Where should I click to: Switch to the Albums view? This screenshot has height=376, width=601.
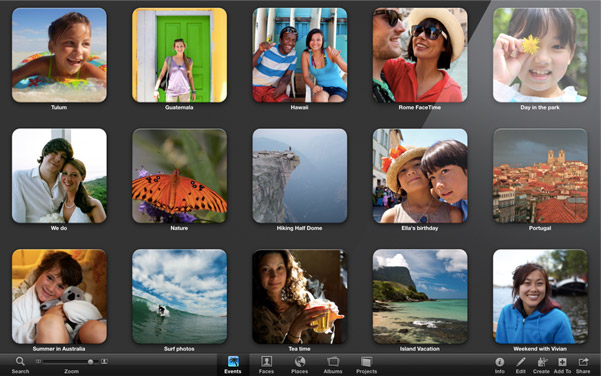pyautogui.click(x=333, y=365)
